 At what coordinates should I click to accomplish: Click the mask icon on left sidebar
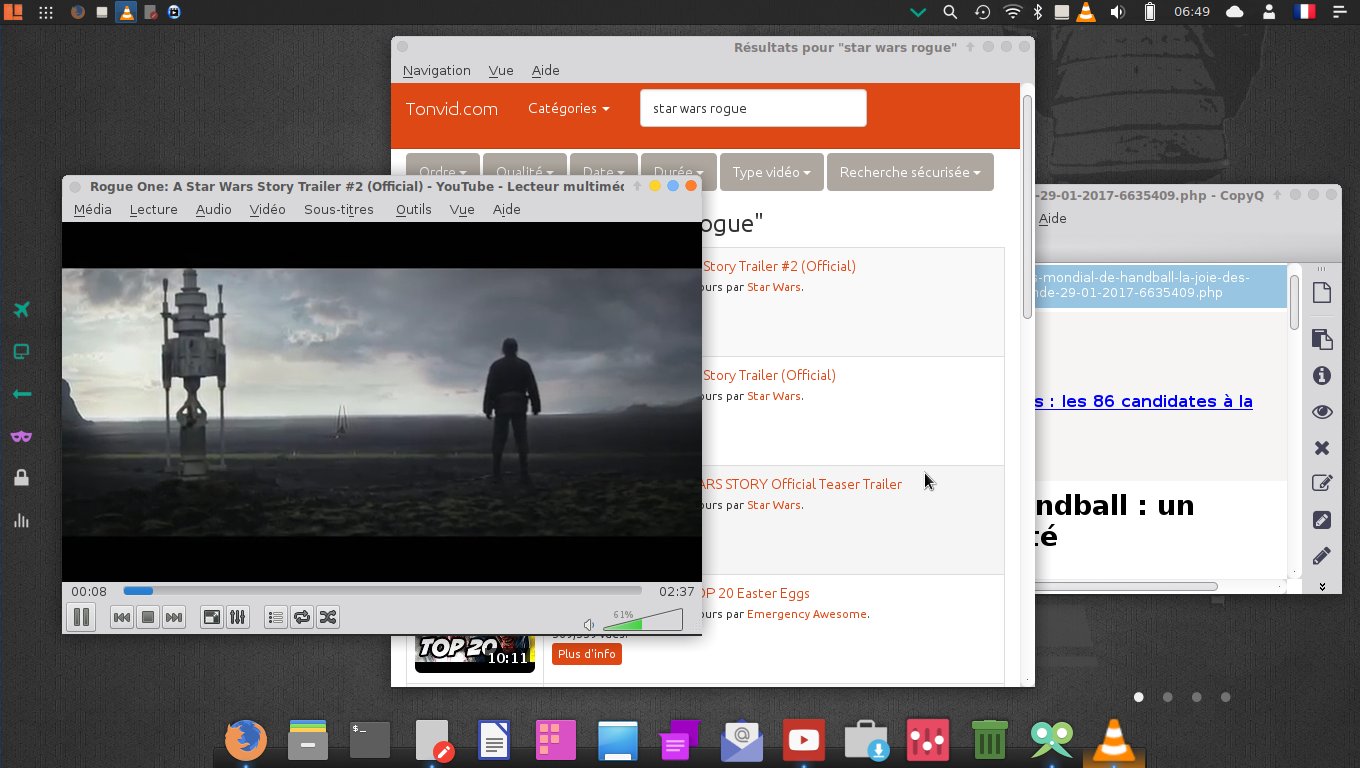pos(21,436)
